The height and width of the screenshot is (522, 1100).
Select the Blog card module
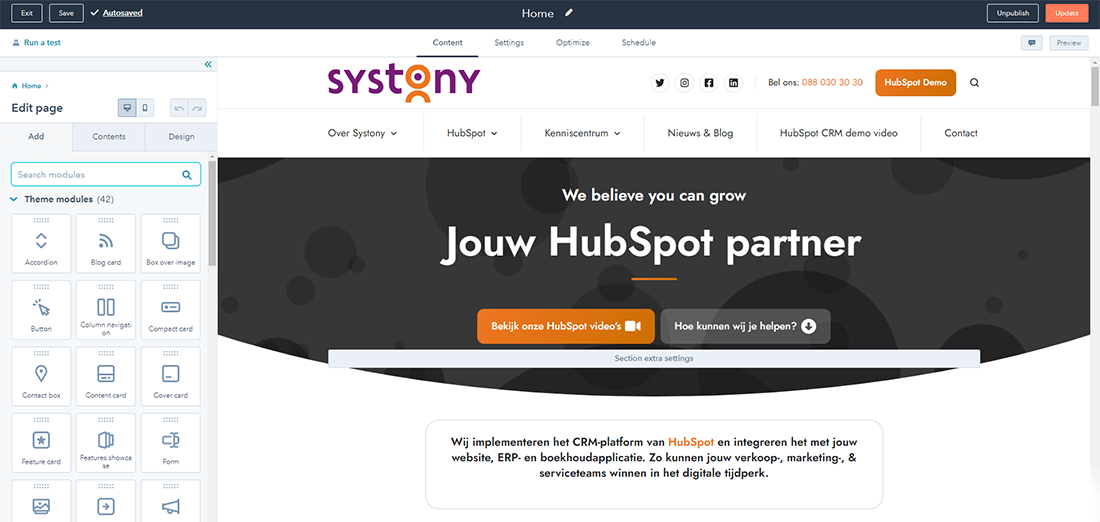click(x=106, y=243)
